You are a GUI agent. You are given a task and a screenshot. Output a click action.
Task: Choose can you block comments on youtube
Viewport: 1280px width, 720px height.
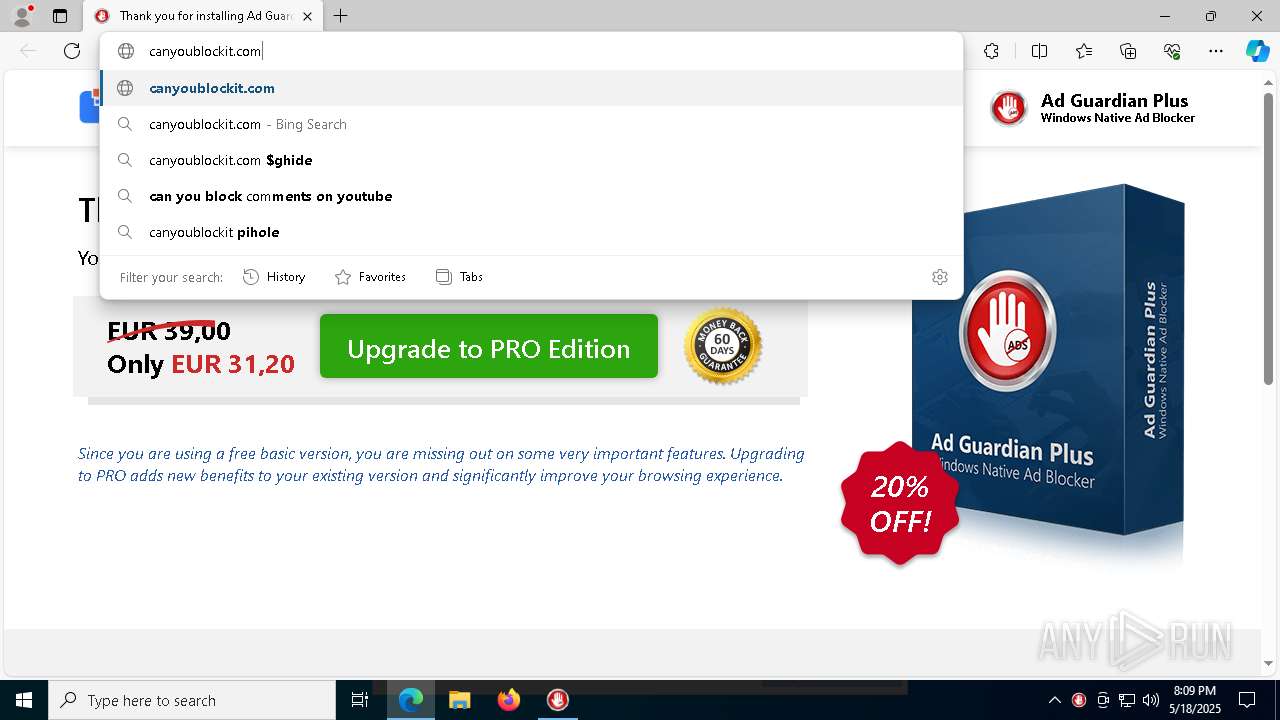coord(531,196)
